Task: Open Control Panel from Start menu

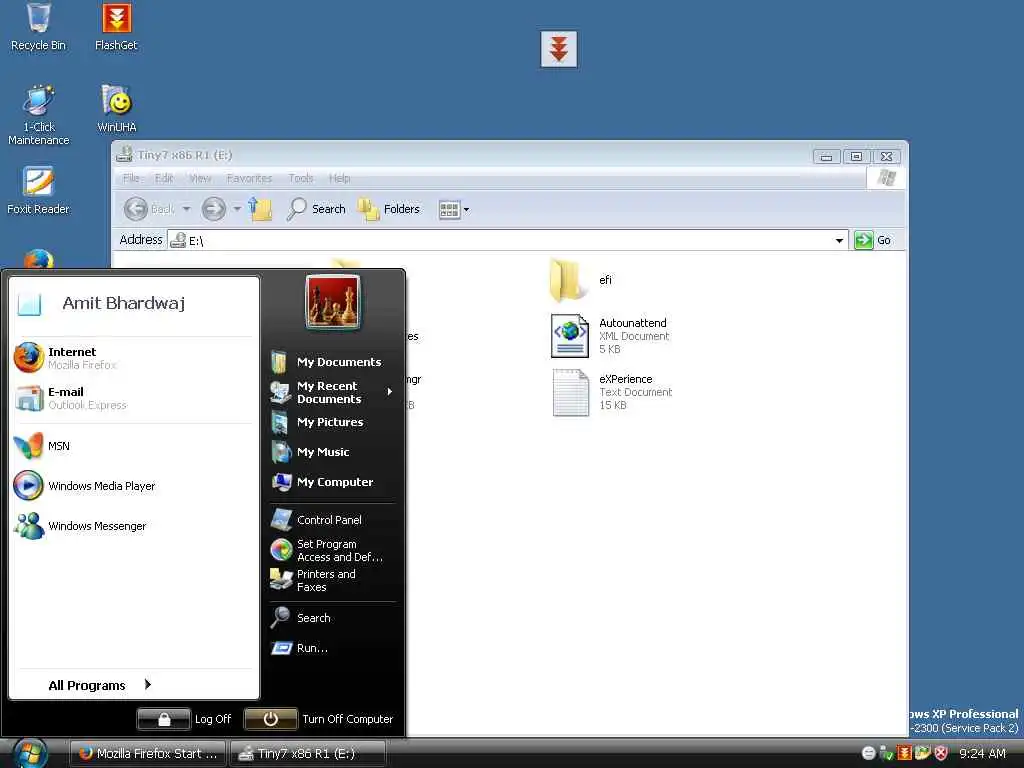Action: pyautogui.click(x=332, y=520)
